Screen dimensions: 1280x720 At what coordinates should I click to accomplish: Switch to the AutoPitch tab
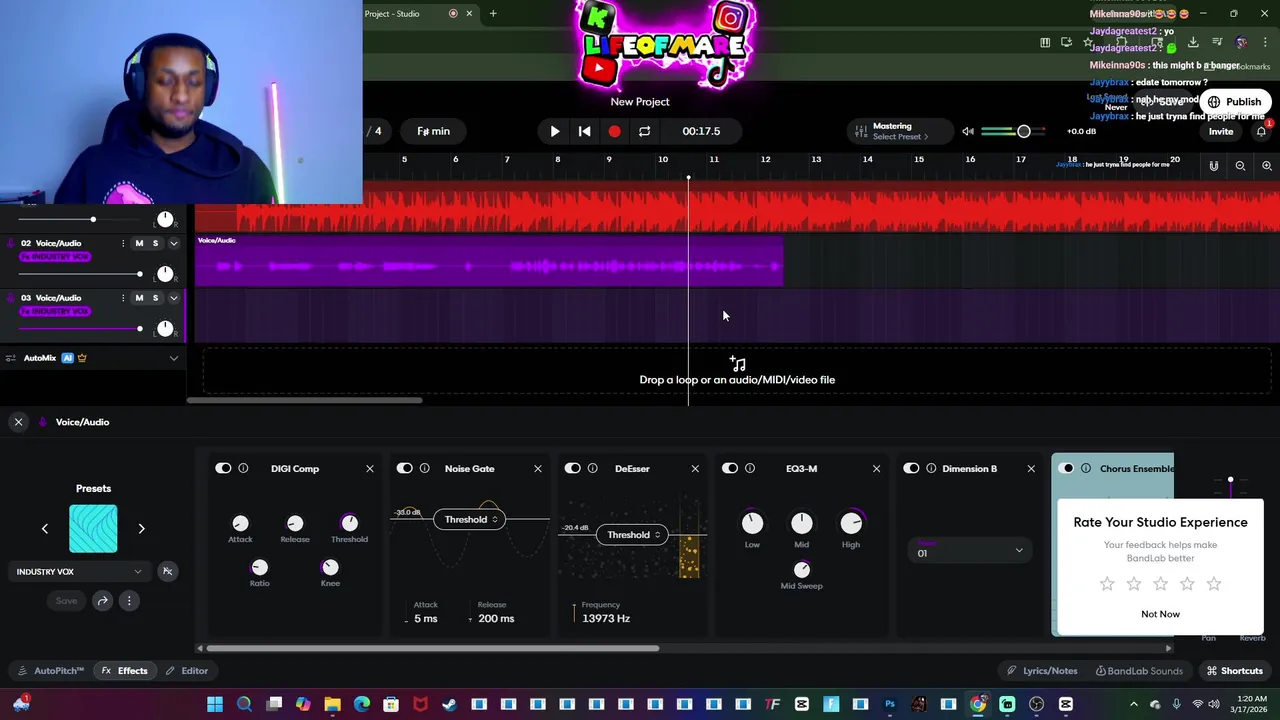[51, 671]
